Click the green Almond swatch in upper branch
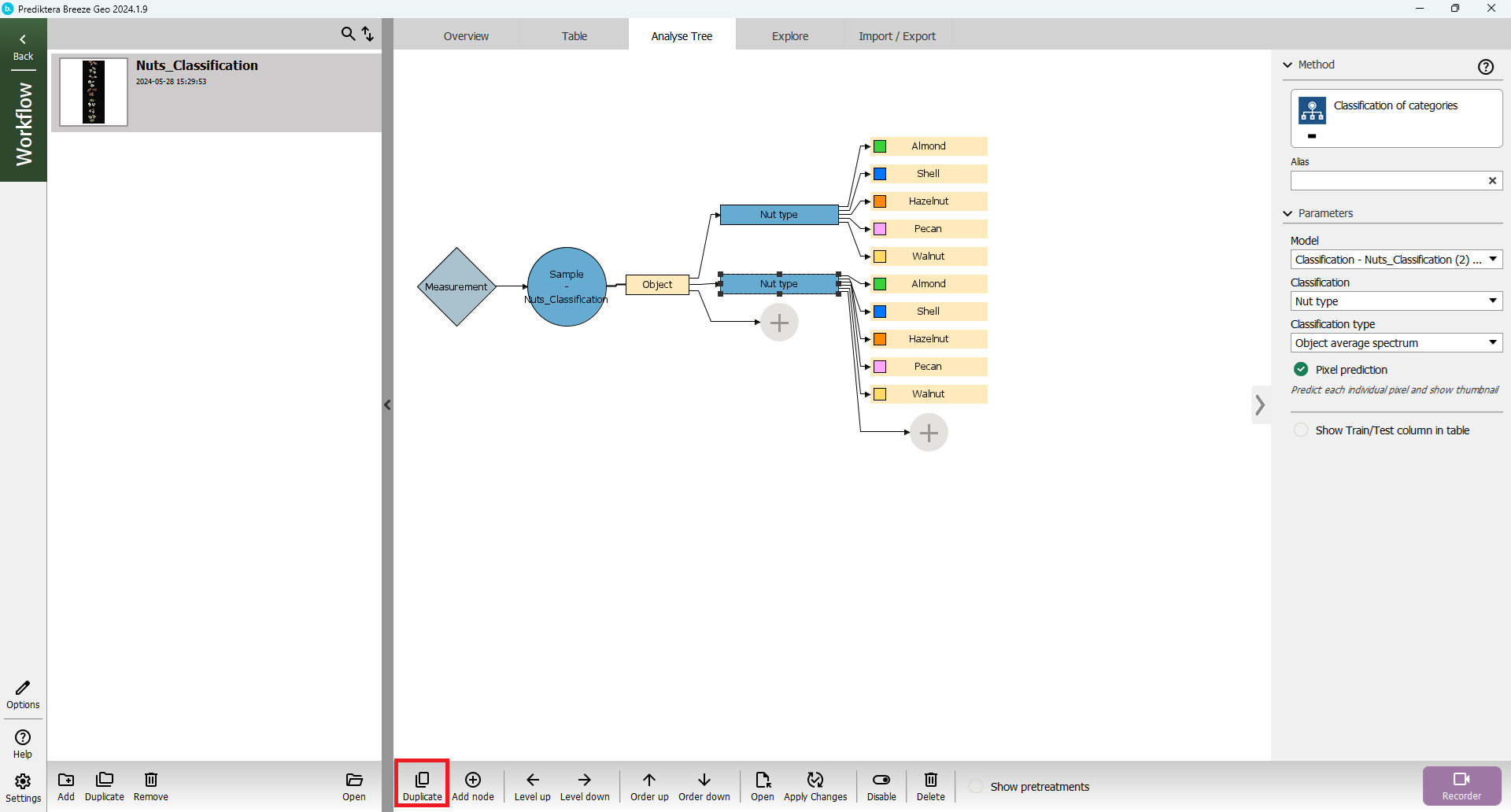Viewport: 1511px width, 812px height. click(x=881, y=146)
